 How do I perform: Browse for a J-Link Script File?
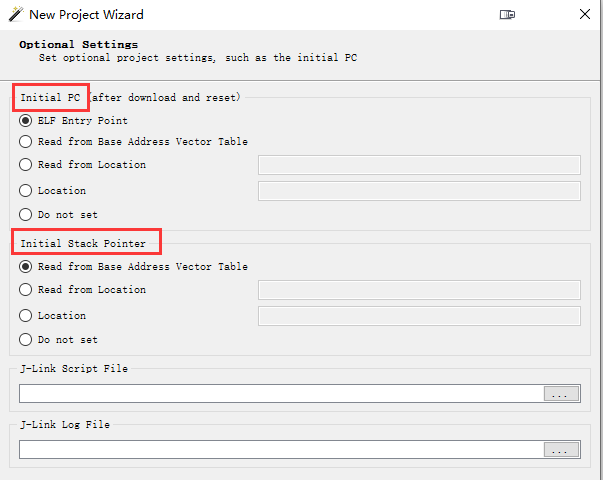(561, 394)
